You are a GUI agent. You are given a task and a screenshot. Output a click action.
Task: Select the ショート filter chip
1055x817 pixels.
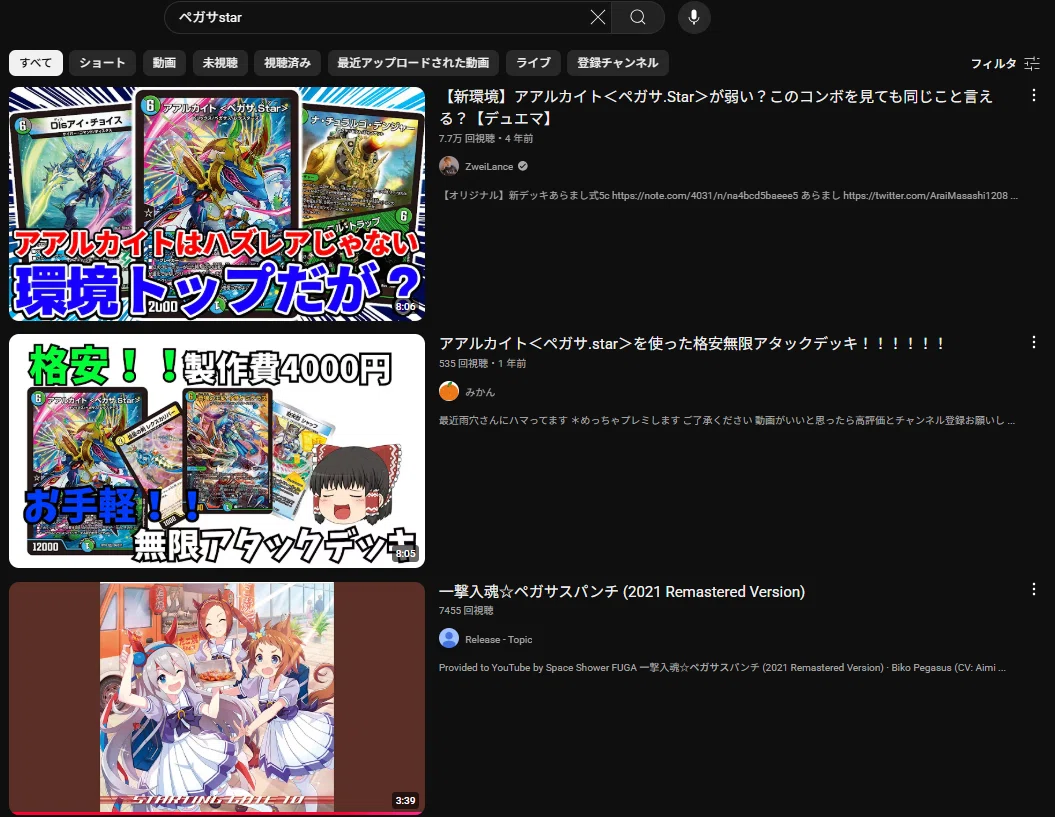point(102,63)
